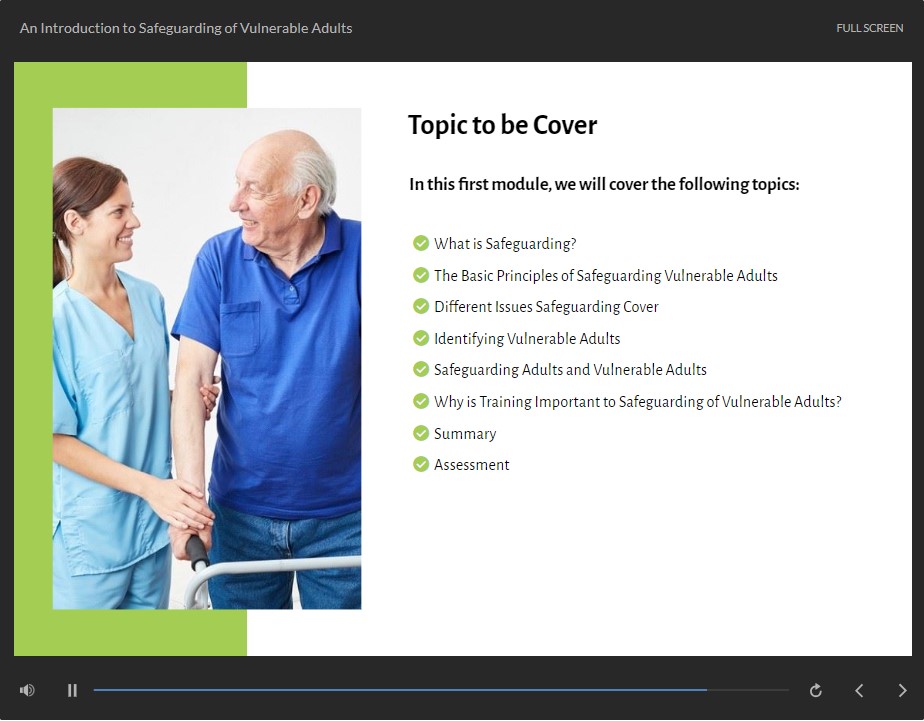This screenshot has width=924, height=721.
Task: Advance to the next slide arrow
Action: pos(902,690)
